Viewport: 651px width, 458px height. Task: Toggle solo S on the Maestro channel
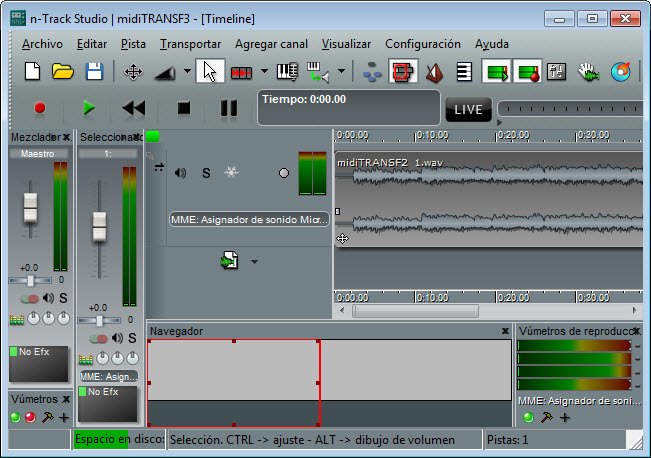pos(63,298)
